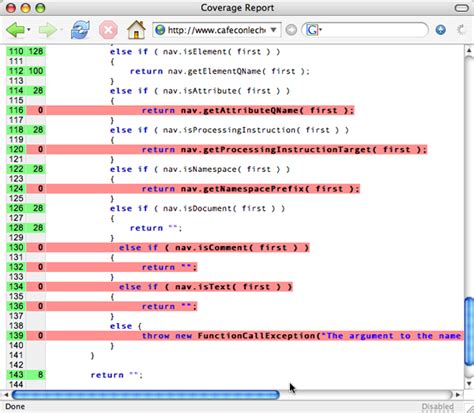The width and height of the screenshot is (474, 413).
Task: Click the highlighted isComment condition line
Action: click(x=214, y=248)
